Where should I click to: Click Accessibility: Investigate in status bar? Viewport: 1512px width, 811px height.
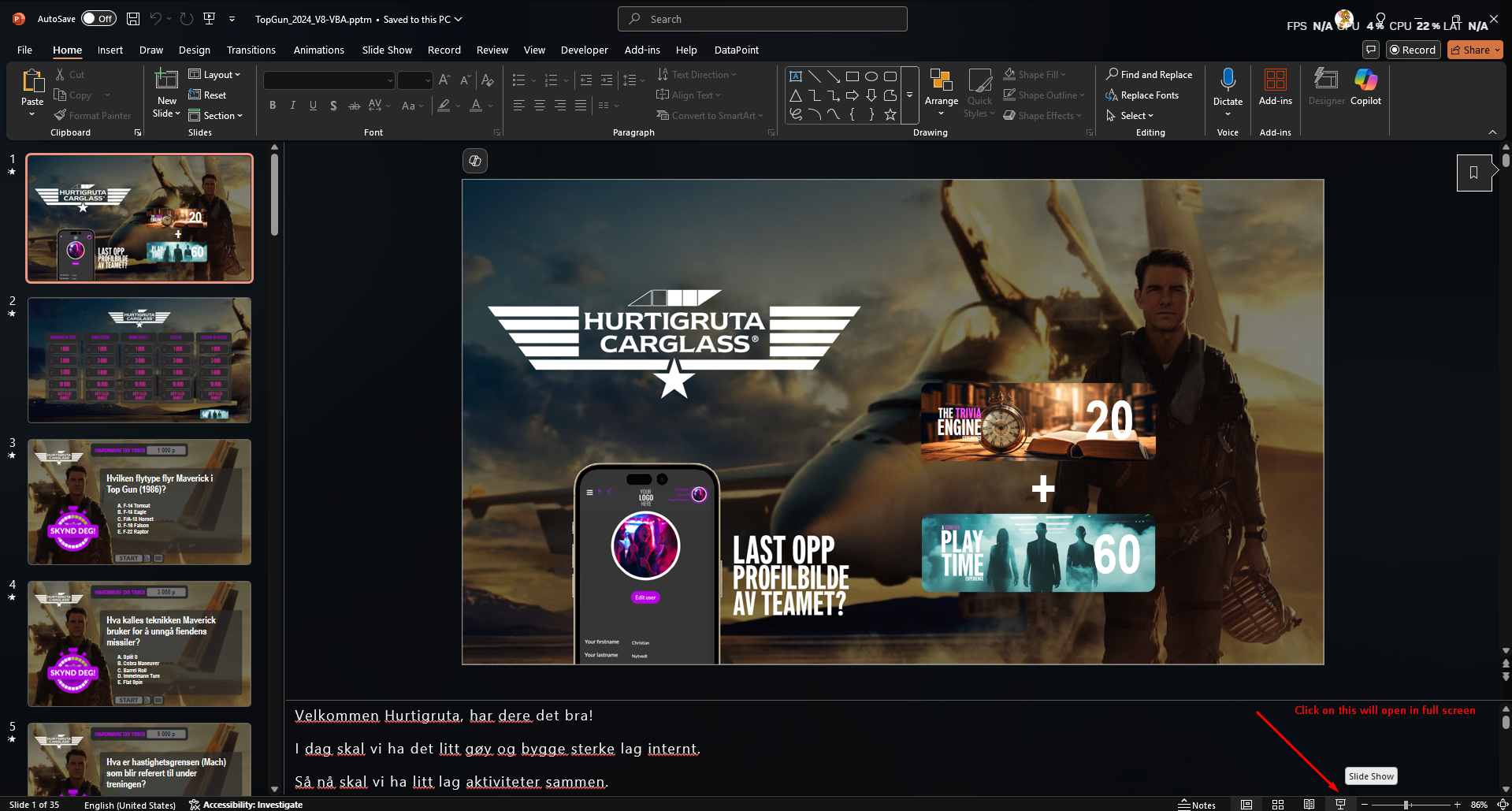click(x=246, y=805)
